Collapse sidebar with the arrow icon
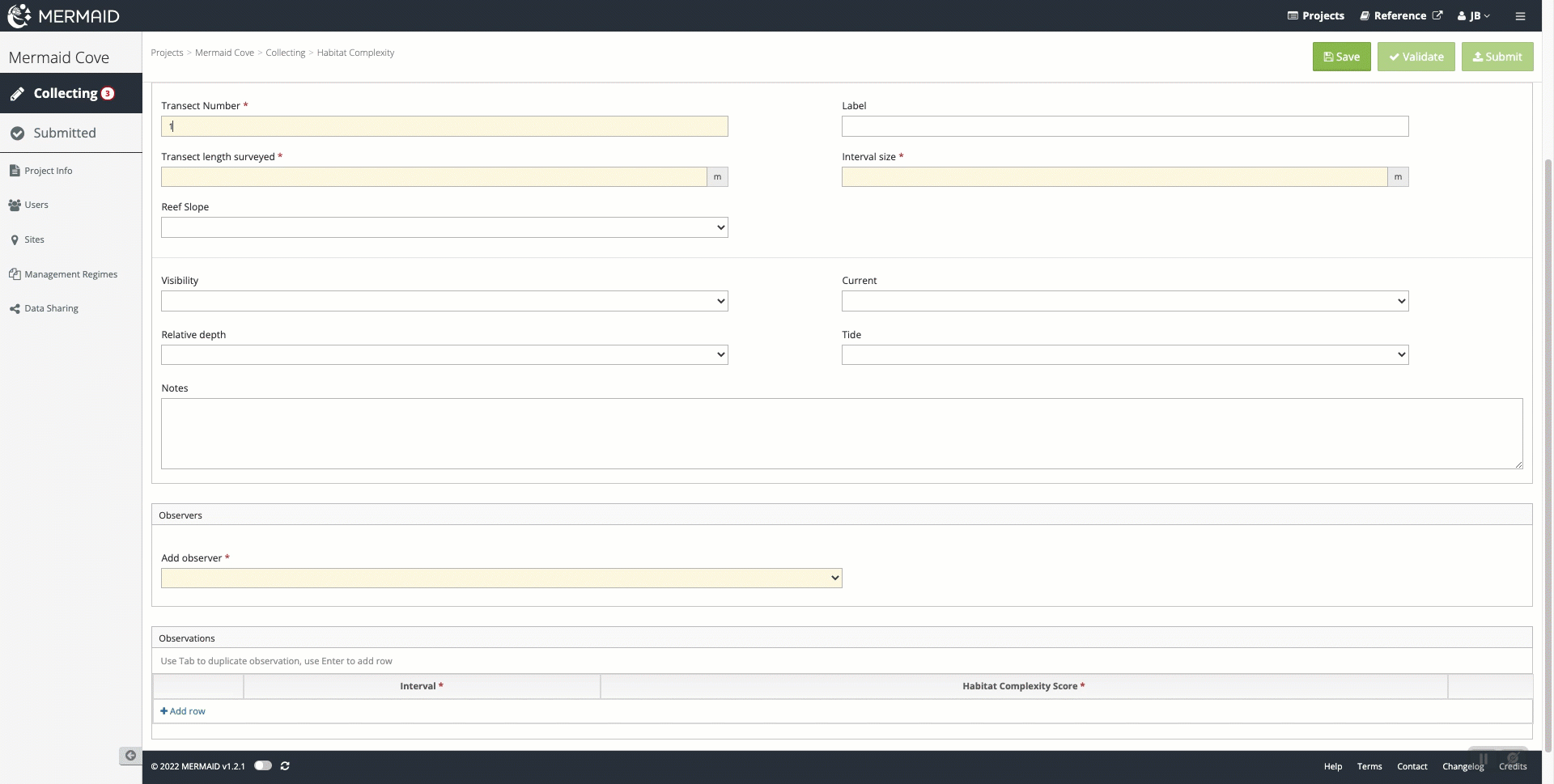 130,756
